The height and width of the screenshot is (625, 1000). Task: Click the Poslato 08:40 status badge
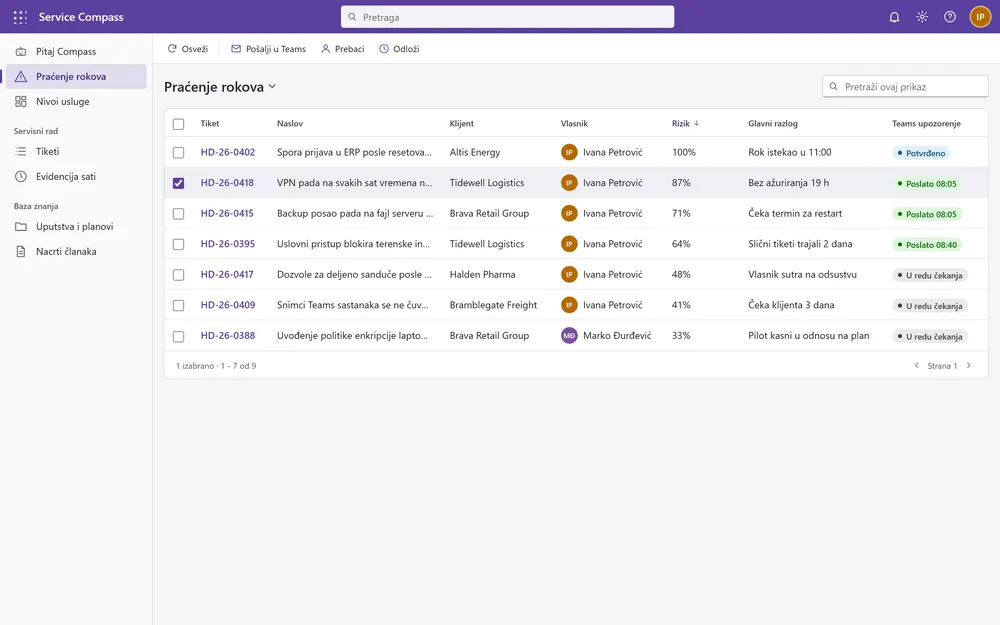[927, 245]
